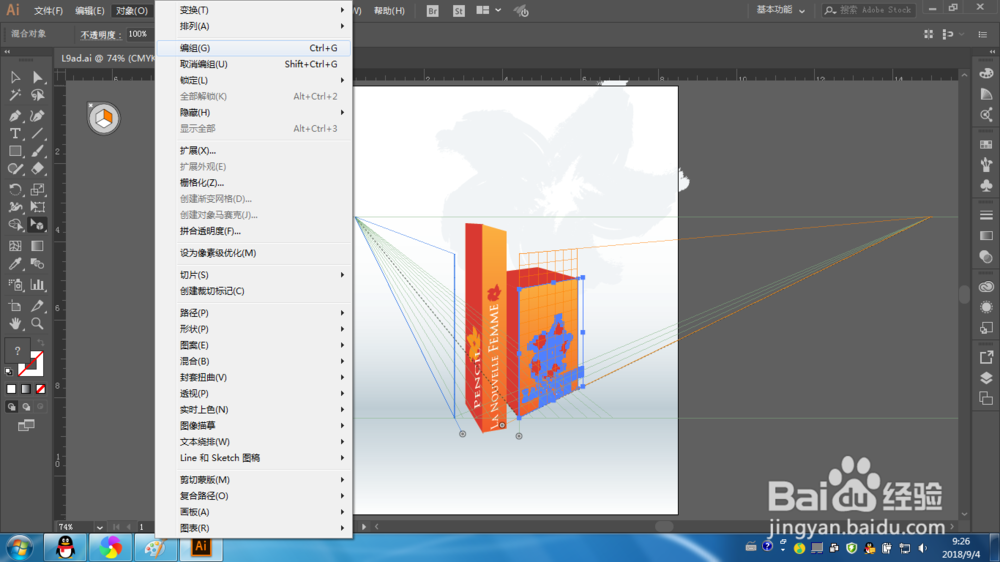Change the screen mode
The width and height of the screenshot is (1000, 562).
click(26, 425)
